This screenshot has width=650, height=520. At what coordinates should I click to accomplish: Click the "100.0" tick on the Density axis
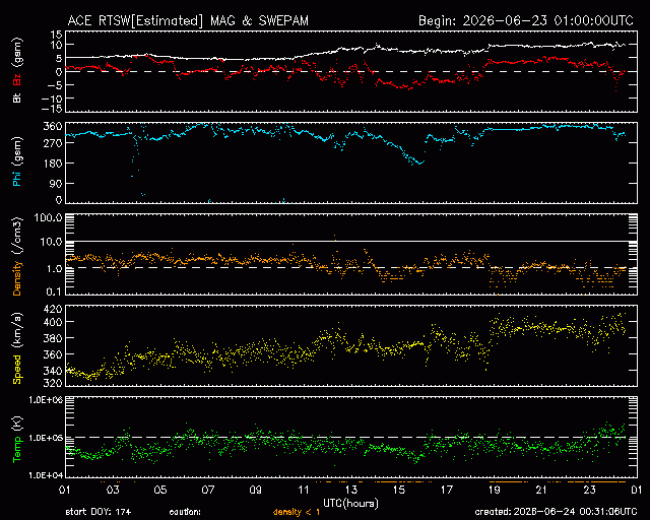(48, 218)
